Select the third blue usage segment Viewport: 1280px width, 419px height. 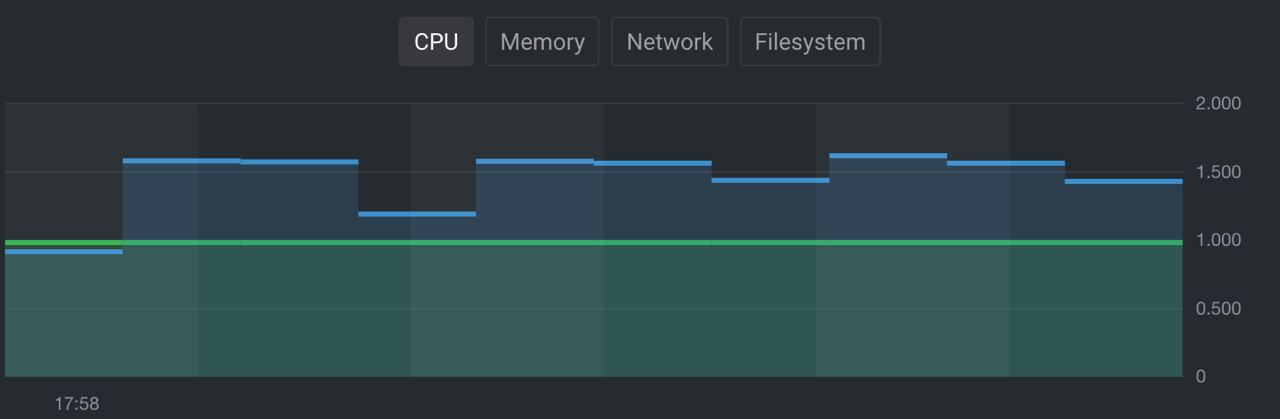(299, 161)
